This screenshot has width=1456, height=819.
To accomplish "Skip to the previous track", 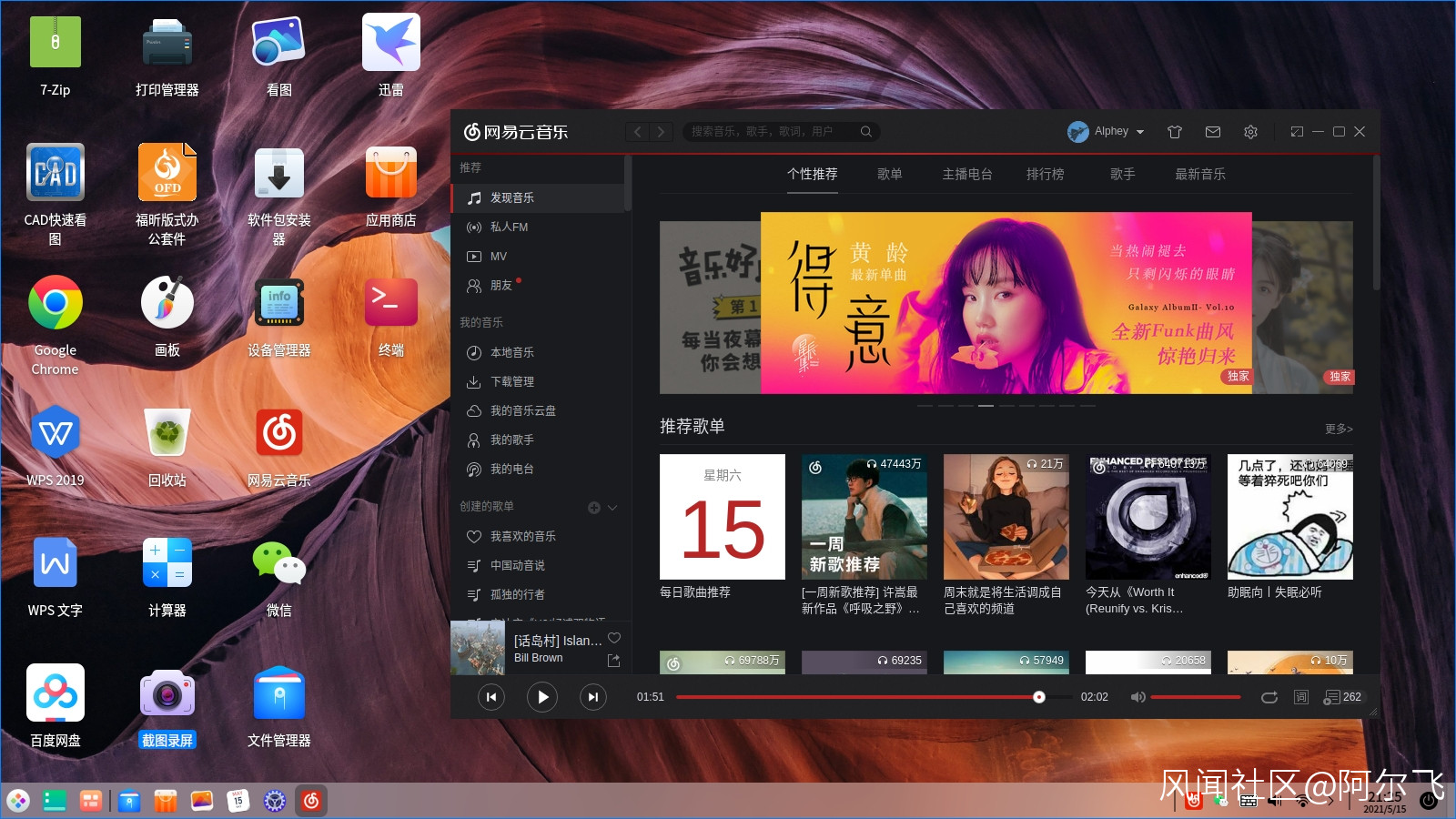I will click(491, 697).
